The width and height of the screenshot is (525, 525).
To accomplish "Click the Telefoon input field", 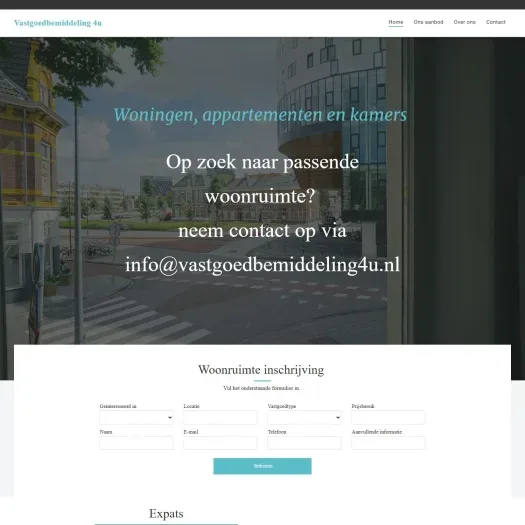I will click(304, 443).
